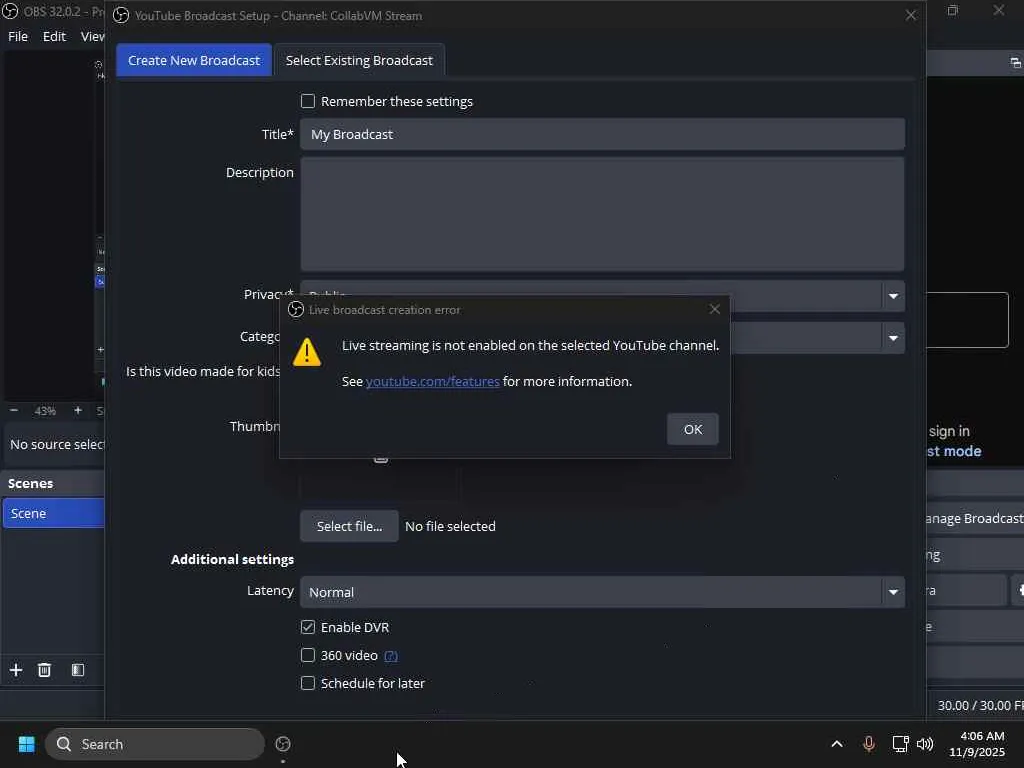Click the microphone tray icon
This screenshot has width=1024, height=768.
869,744
